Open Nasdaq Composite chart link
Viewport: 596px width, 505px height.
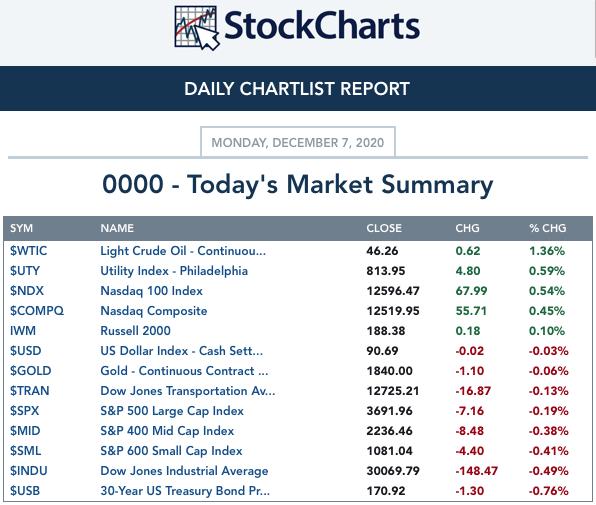[x=154, y=311]
